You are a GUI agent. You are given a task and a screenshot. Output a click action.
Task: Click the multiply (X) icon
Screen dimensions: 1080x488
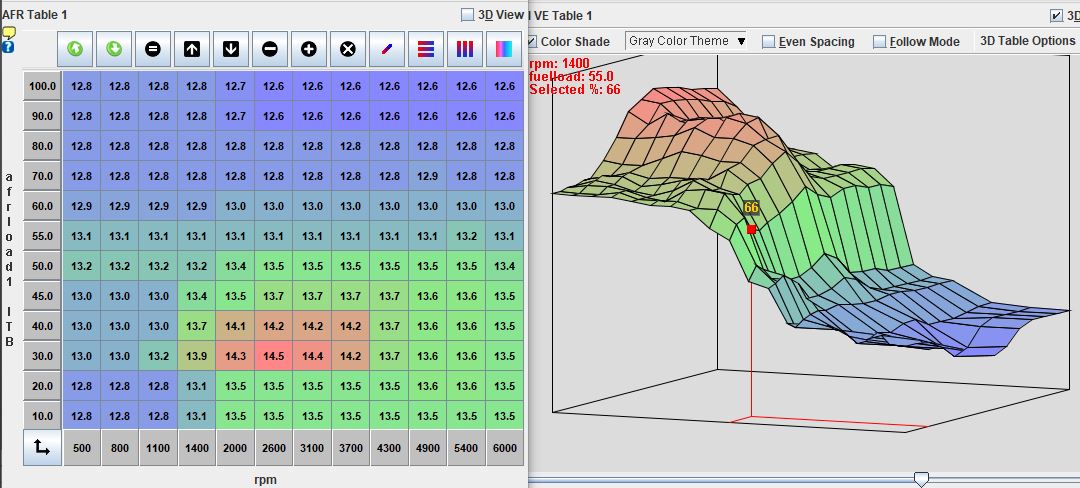pos(348,49)
